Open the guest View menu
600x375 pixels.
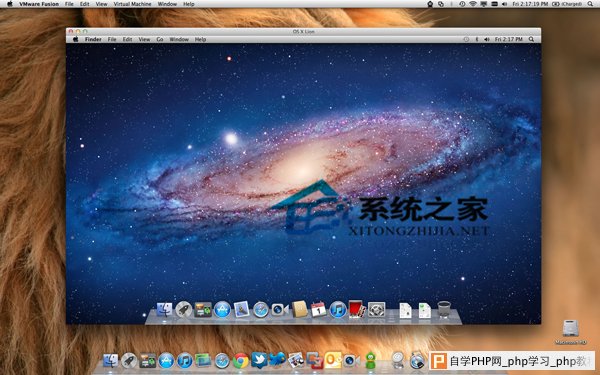tap(144, 39)
